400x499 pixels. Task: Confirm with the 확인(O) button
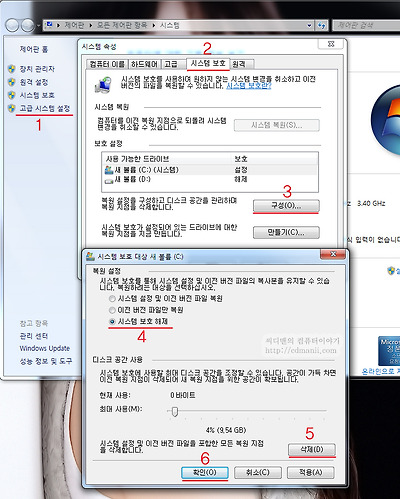click(205, 472)
